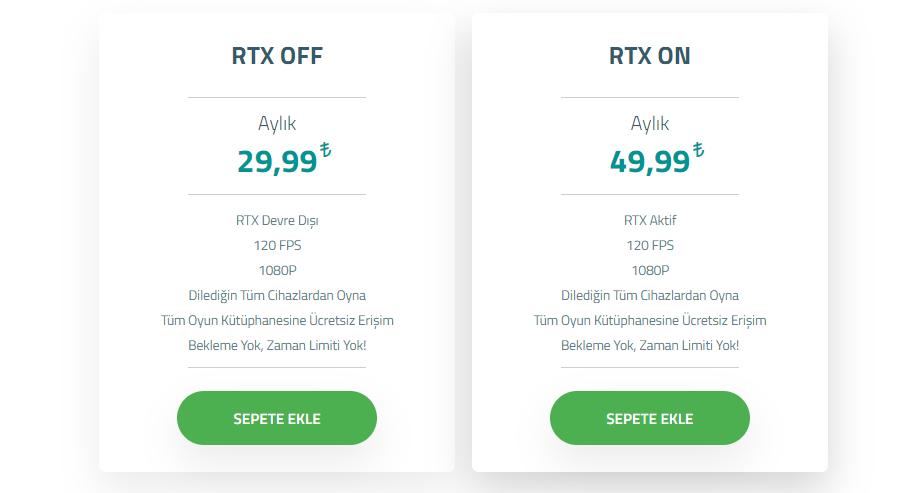904x493 pixels.
Task: Click the Aylık label in RTX OFF card
Action: click(277, 124)
